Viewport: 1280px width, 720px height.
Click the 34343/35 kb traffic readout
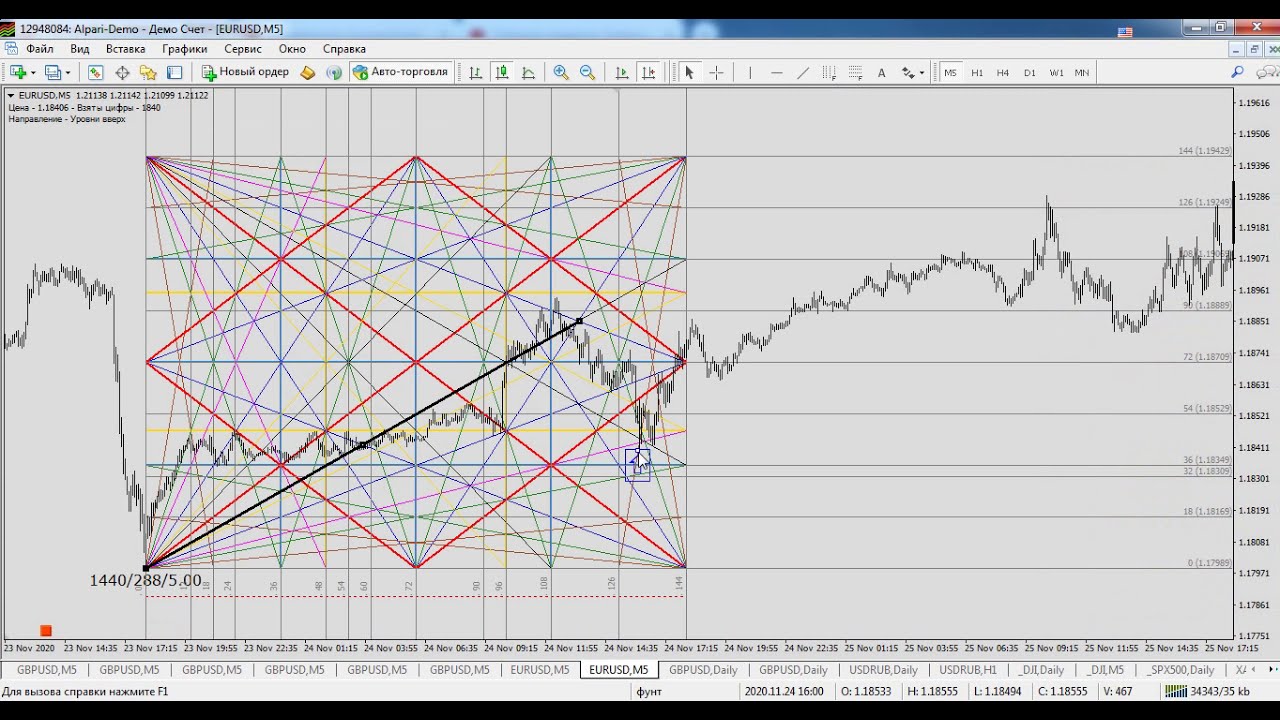1220,691
